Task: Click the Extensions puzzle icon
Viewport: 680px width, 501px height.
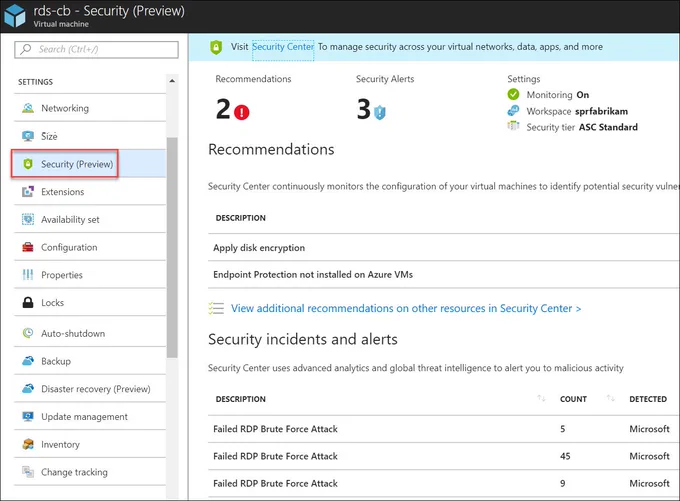Action: tap(28, 191)
